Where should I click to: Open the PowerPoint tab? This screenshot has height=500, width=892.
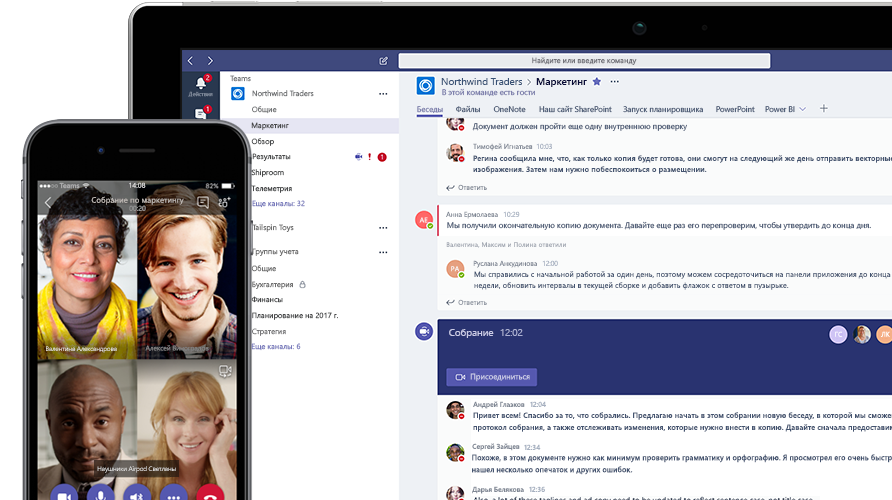(x=734, y=109)
